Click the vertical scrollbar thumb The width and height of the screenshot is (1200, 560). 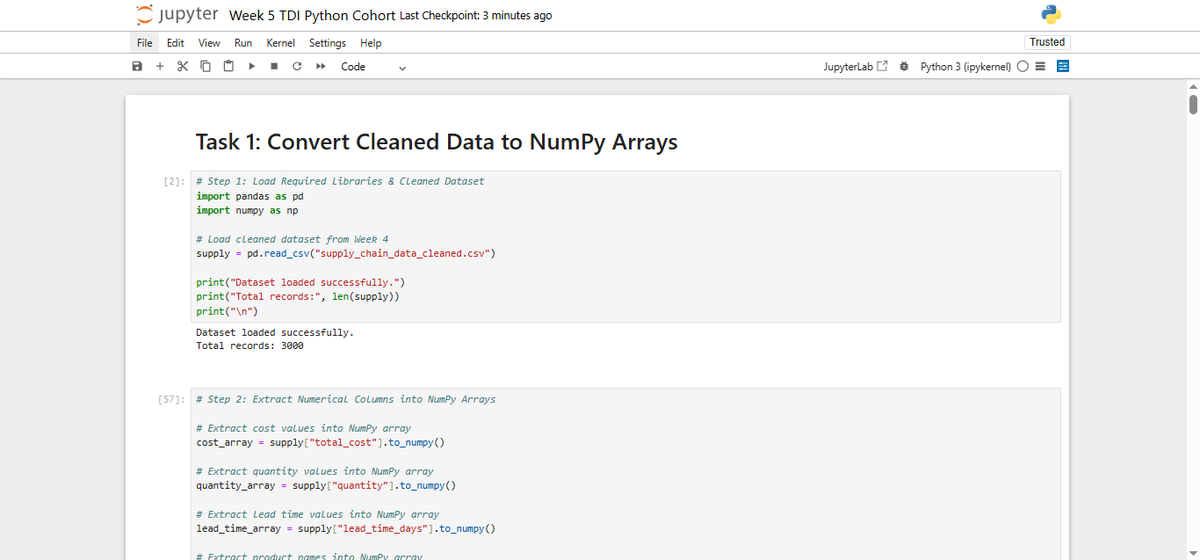click(1192, 105)
